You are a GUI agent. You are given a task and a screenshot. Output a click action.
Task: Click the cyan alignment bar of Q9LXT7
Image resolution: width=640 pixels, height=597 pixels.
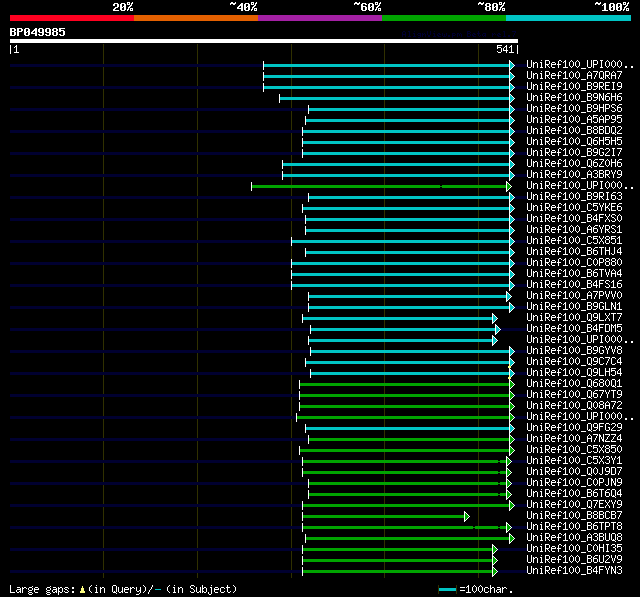pyautogui.click(x=400, y=318)
